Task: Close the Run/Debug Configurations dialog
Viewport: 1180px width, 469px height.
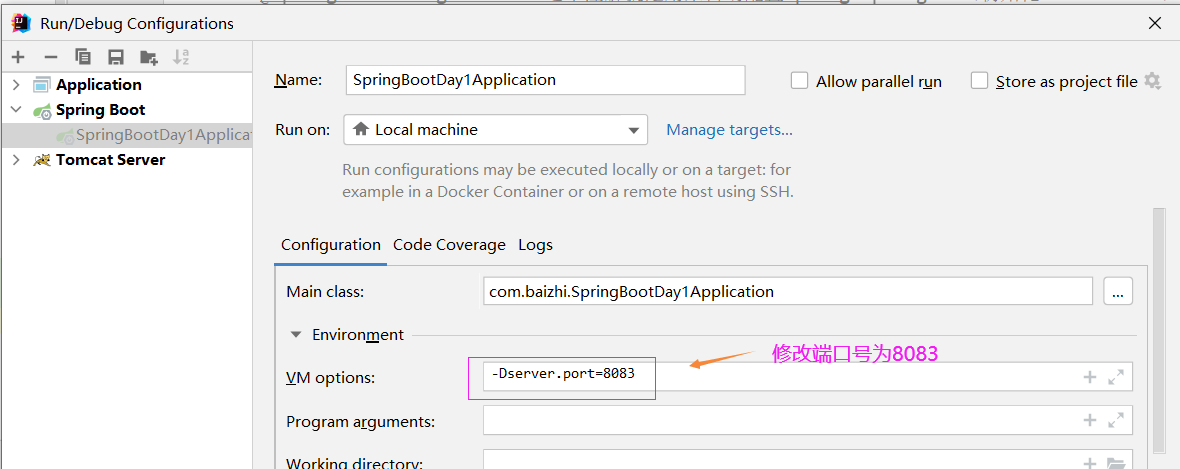Action: 1154,23
